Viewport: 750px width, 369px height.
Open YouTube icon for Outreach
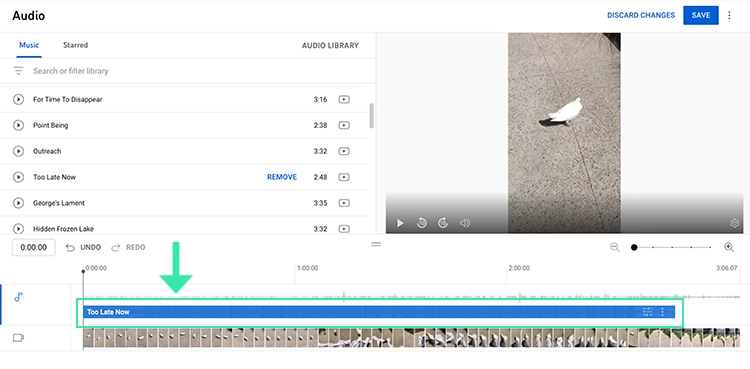point(344,151)
